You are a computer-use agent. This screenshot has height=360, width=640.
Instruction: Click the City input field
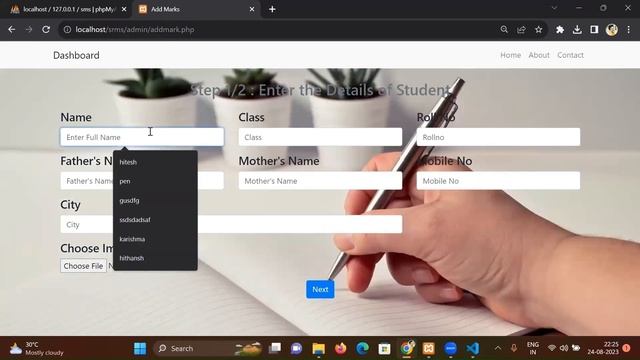click(x=231, y=224)
